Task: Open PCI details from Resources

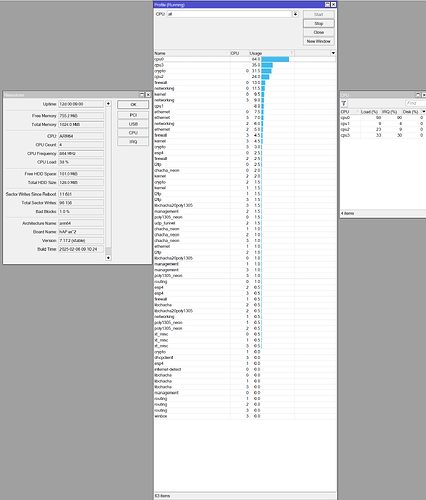Action: point(133,115)
